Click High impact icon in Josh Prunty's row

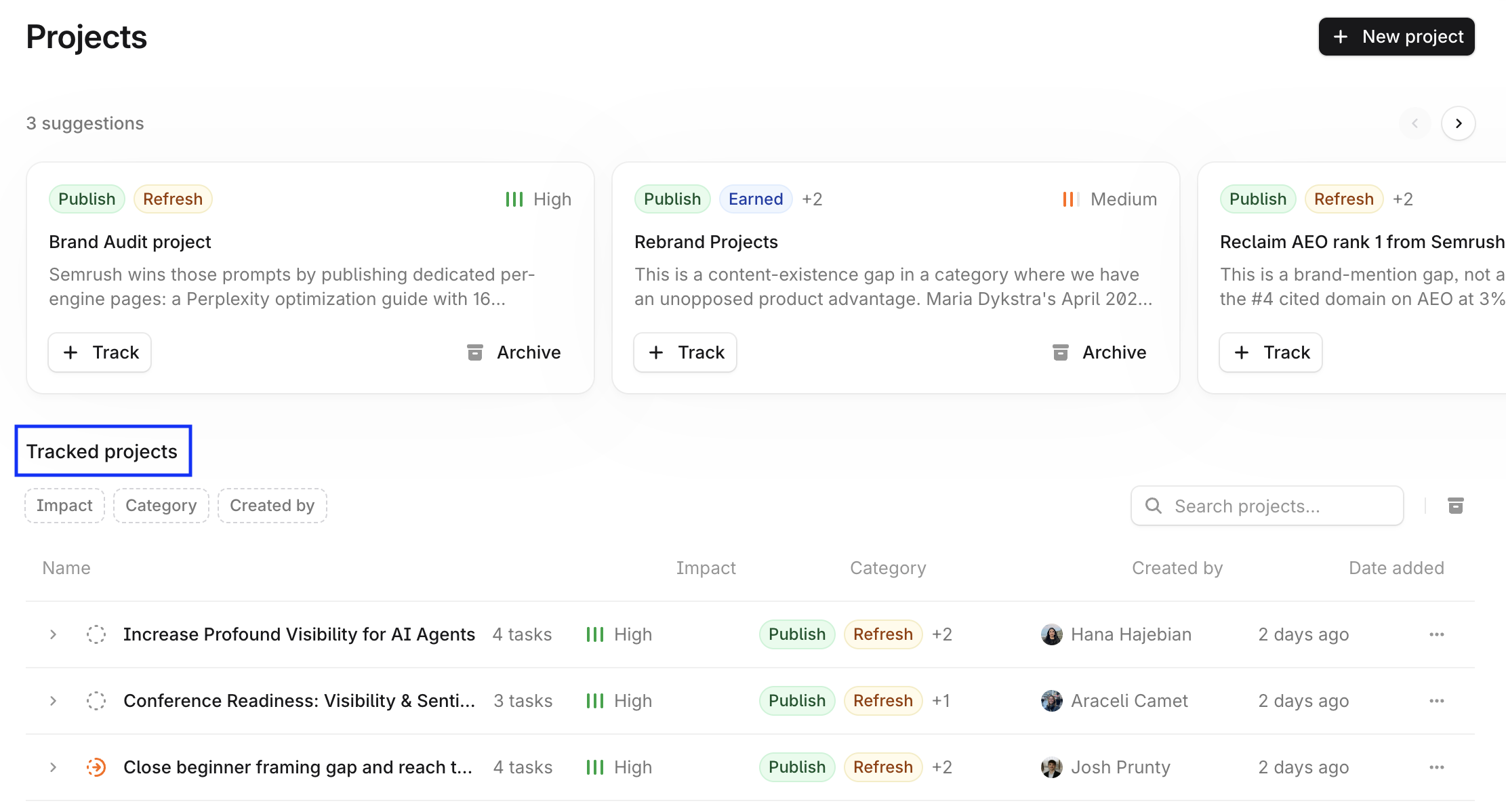594,767
